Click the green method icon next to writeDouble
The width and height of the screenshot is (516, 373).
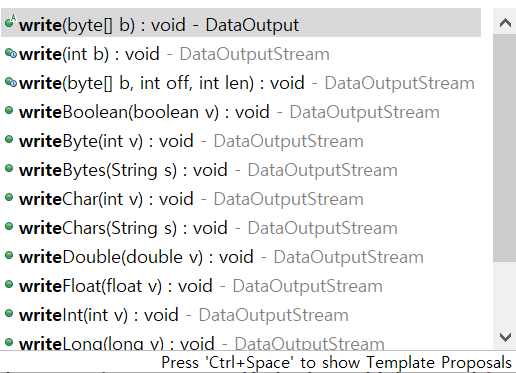9,255
